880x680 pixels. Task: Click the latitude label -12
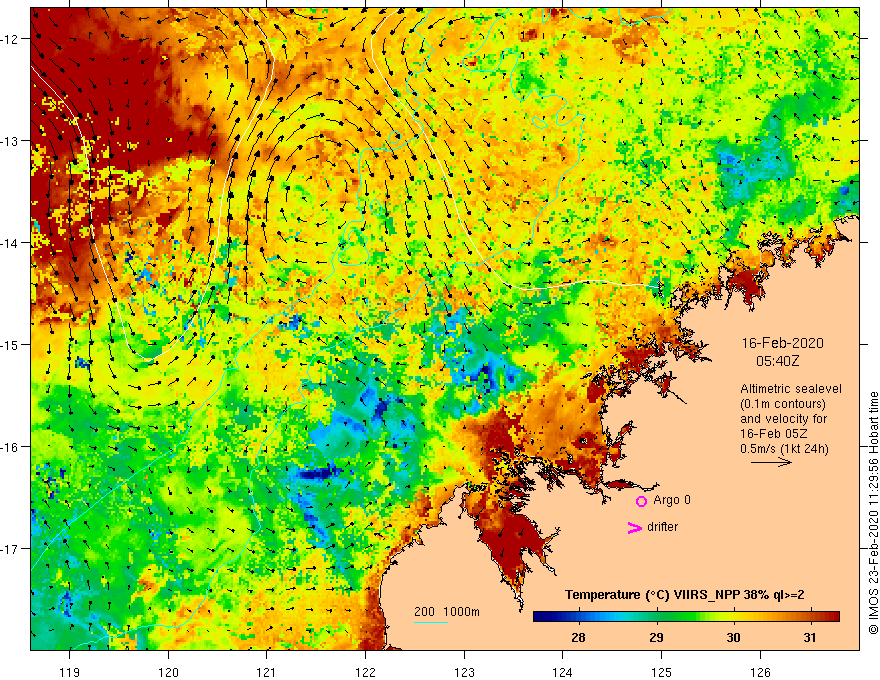click(12, 39)
